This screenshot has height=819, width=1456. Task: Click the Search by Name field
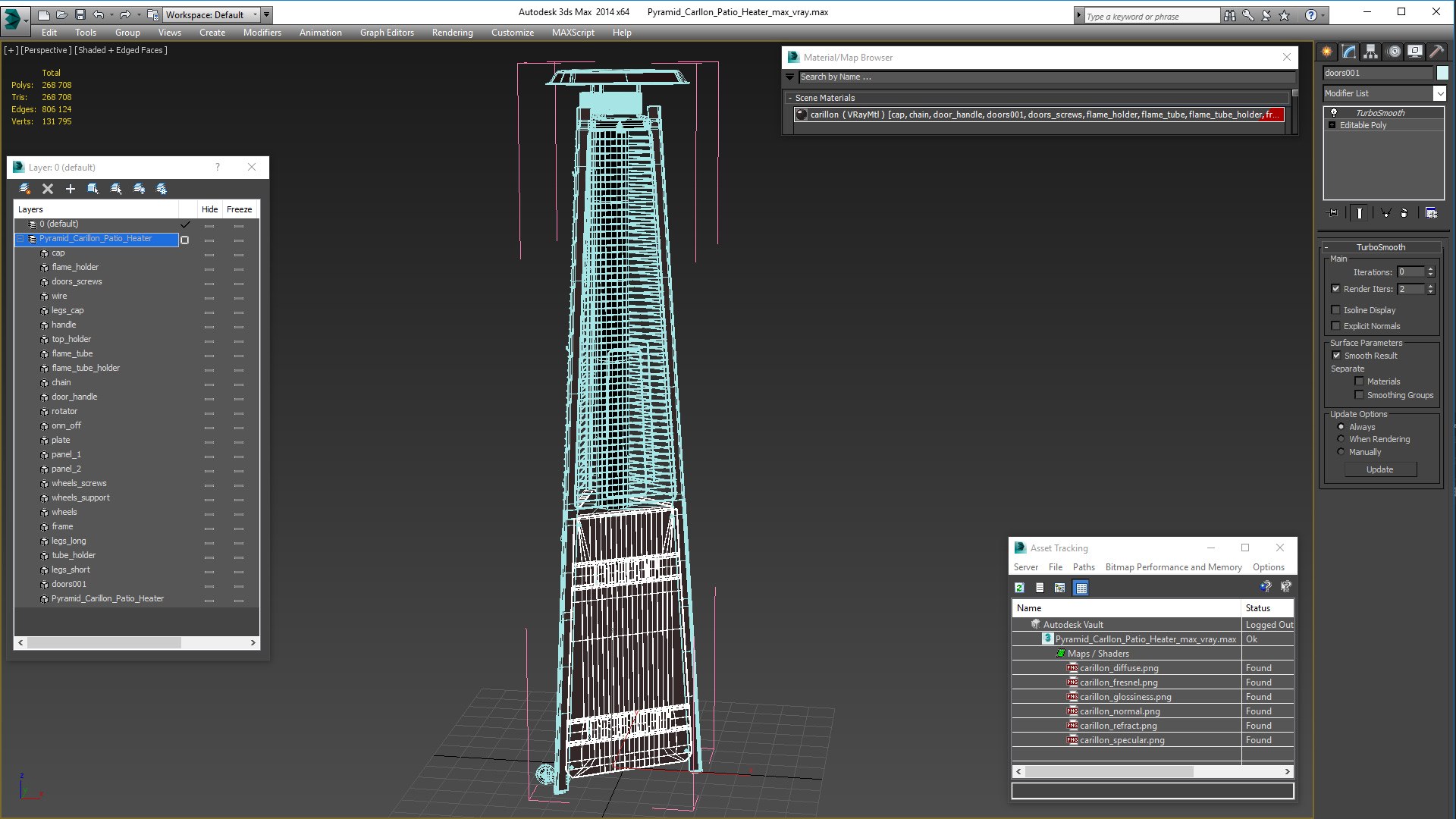tap(1046, 77)
